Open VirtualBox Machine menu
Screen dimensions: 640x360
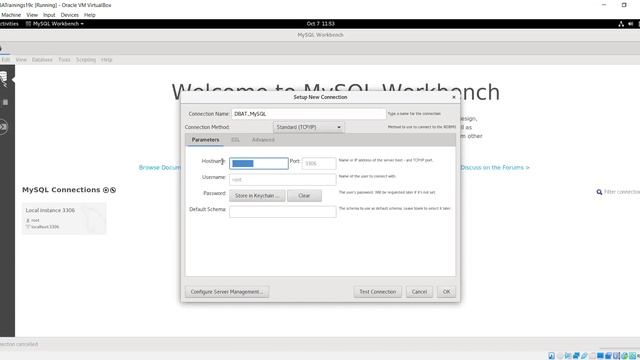tap(11, 15)
